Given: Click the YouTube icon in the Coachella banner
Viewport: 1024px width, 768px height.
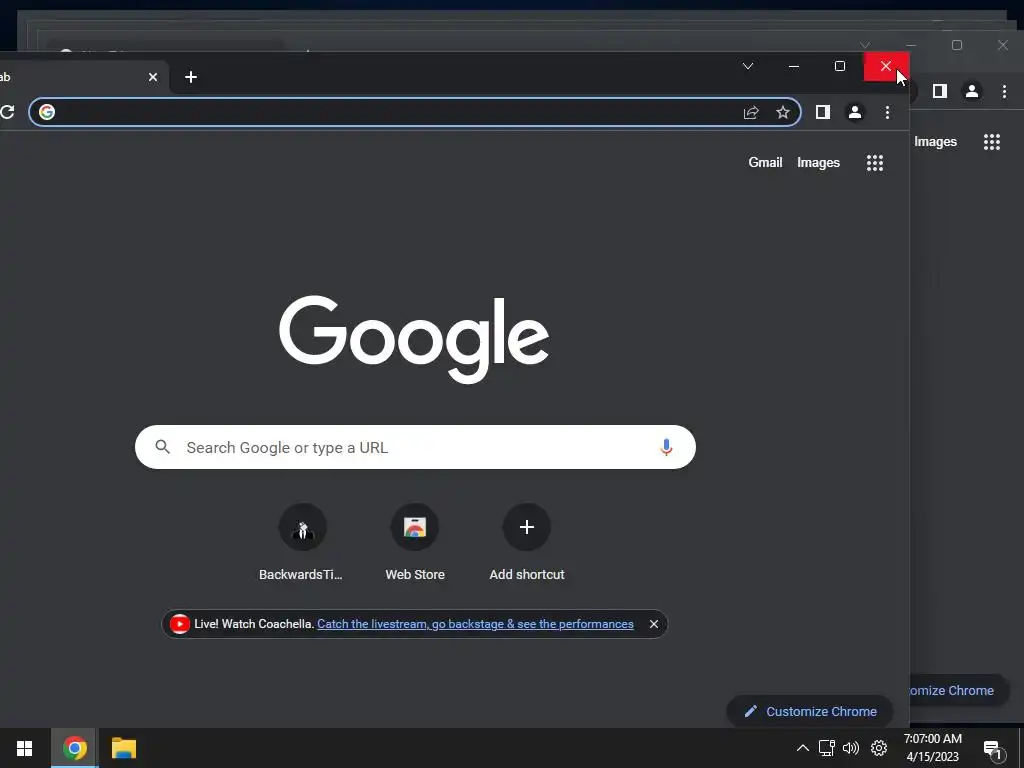Looking at the screenshot, I should point(180,624).
